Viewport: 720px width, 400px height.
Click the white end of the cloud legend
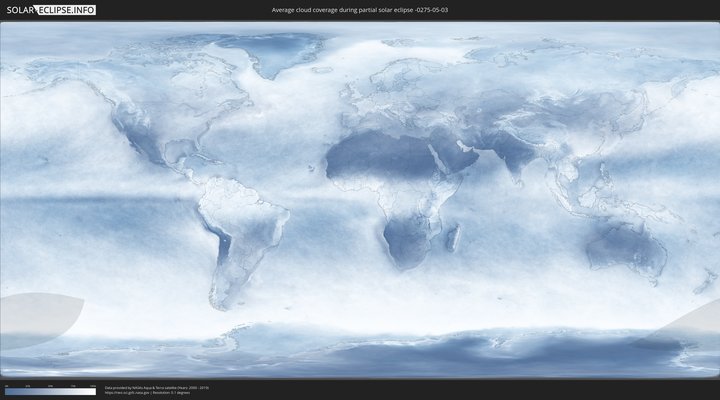(x=92, y=392)
